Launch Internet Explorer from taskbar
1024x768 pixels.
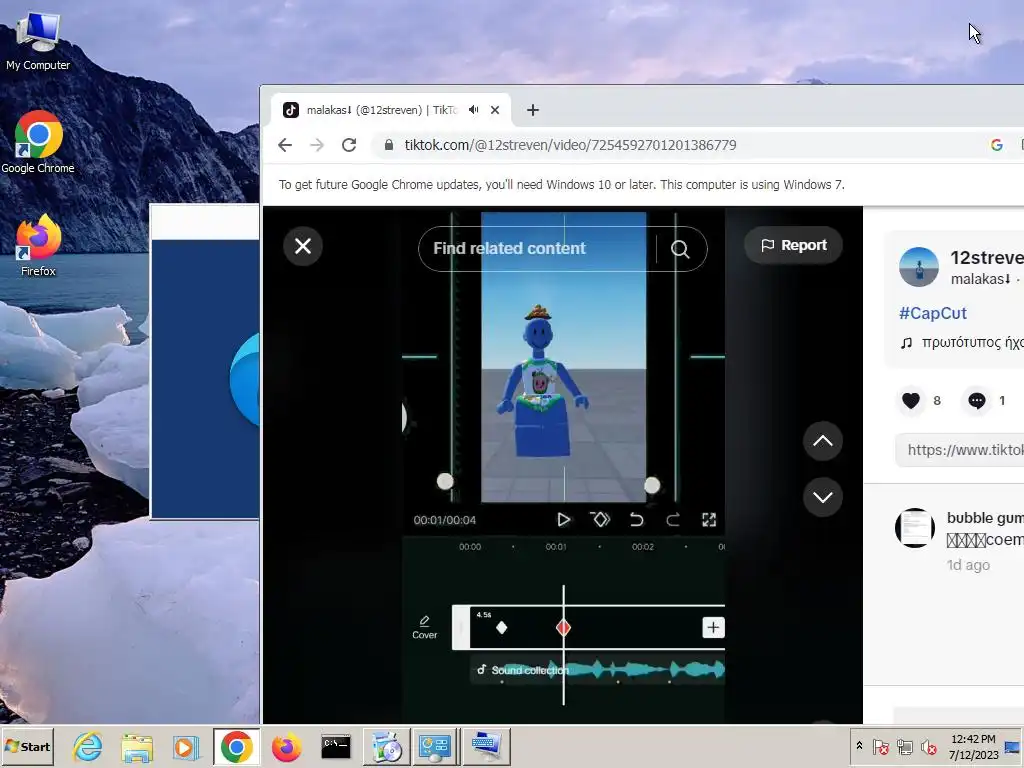88,746
